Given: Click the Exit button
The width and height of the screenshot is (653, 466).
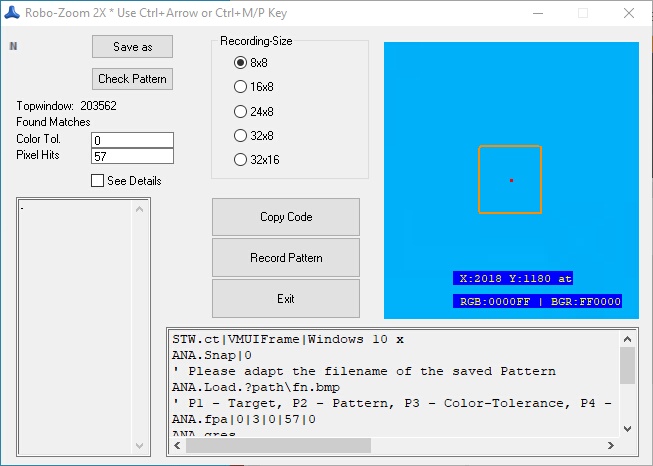Looking at the screenshot, I should [x=286, y=299].
